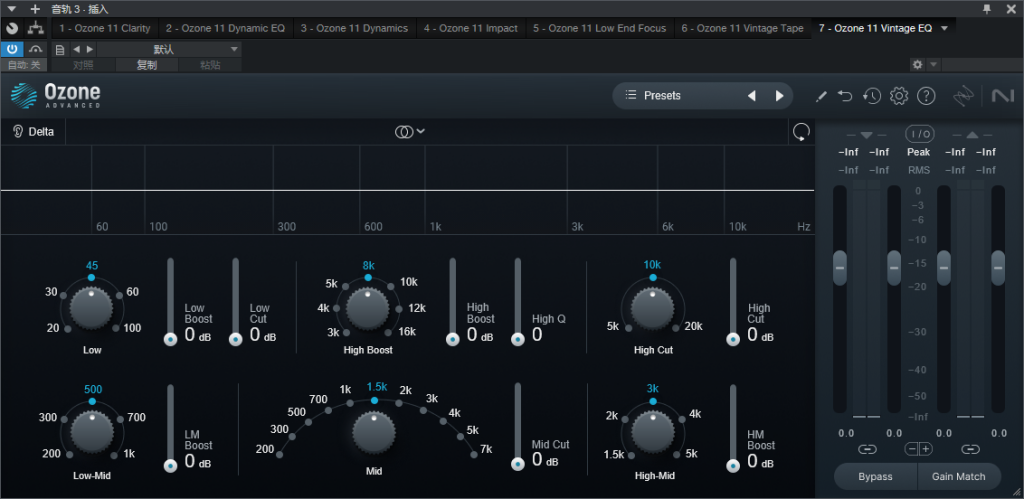Image resolution: width=1024 pixels, height=499 pixels.
Task: Click the High Q slider handle
Action: tap(518, 340)
